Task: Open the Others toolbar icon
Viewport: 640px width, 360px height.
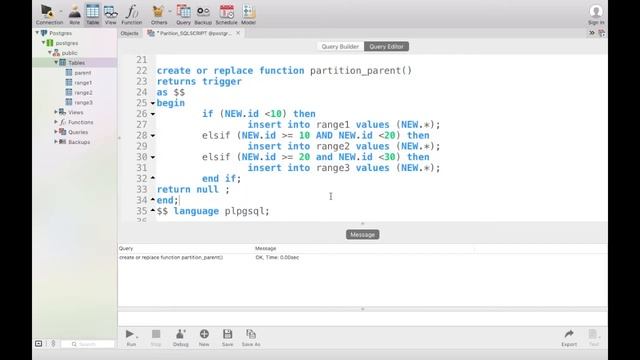Action: click(x=158, y=12)
